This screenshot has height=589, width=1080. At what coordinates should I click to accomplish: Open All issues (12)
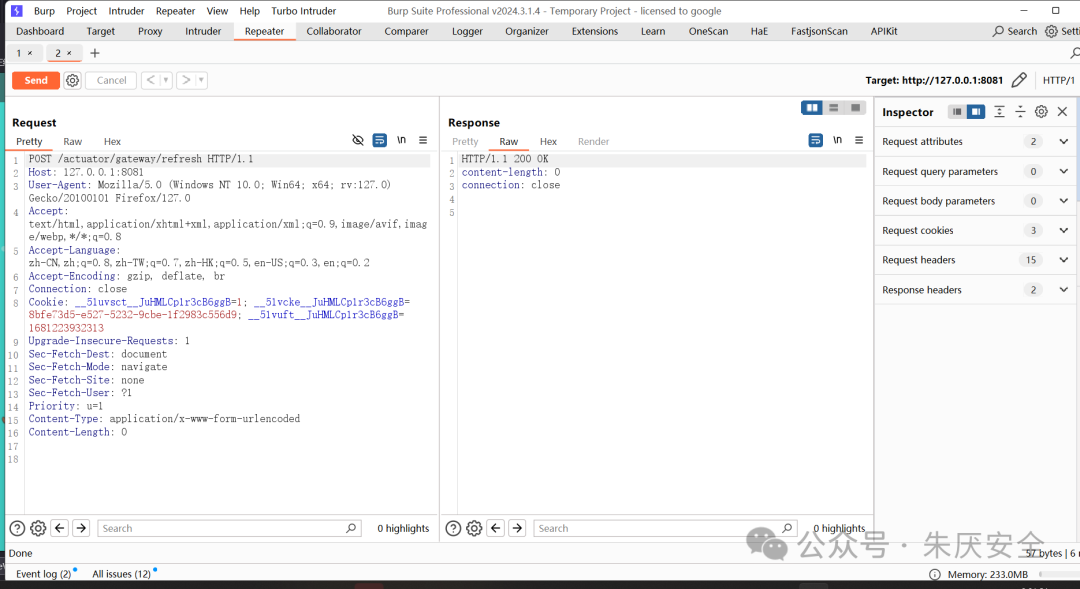[121, 574]
